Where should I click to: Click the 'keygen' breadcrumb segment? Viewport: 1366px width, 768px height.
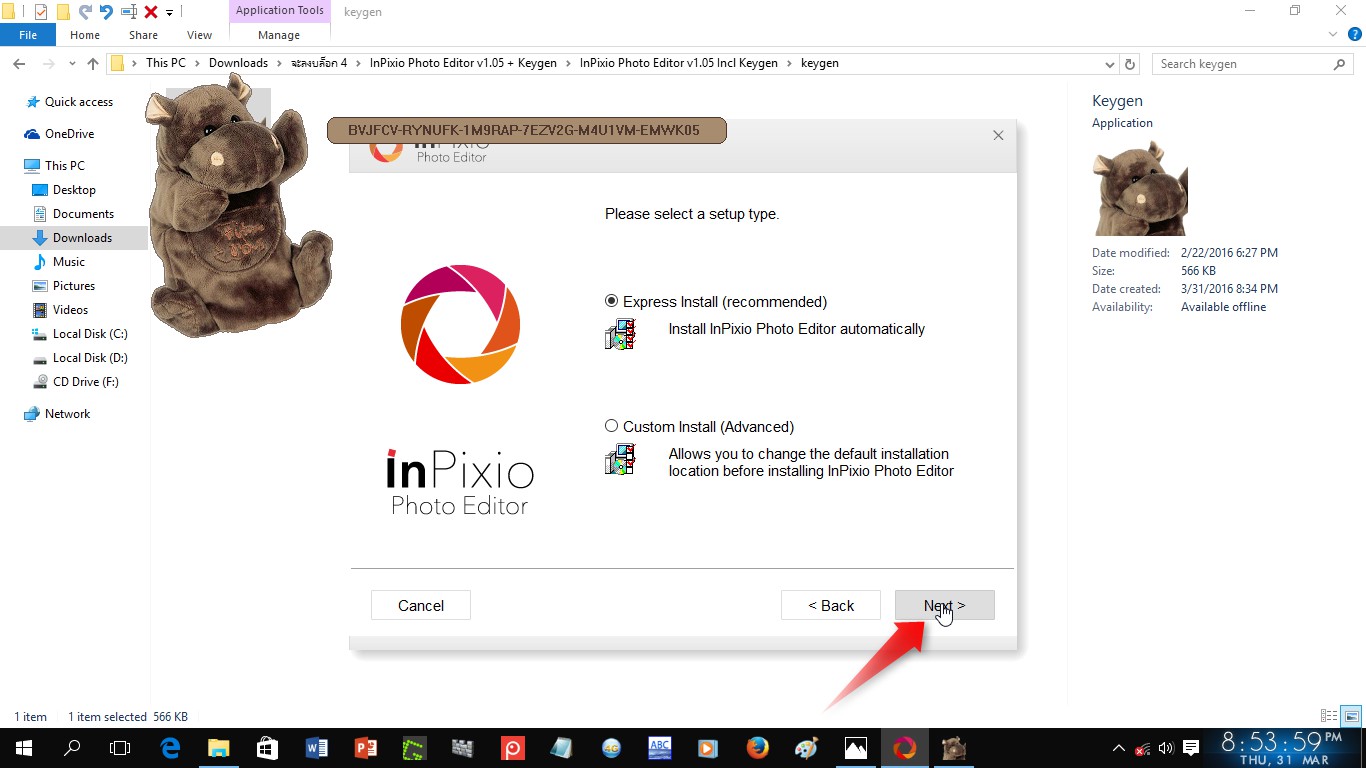tap(820, 63)
